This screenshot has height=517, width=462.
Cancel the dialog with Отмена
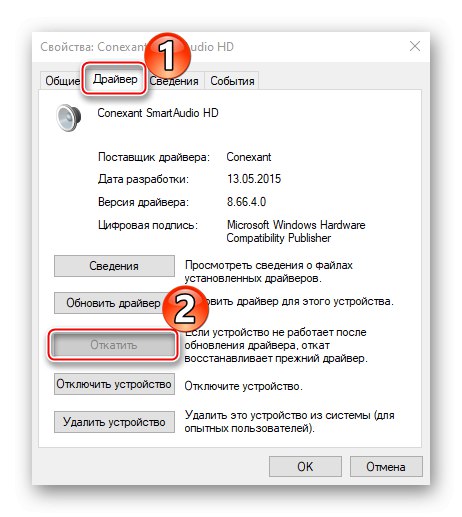point(386,467)
